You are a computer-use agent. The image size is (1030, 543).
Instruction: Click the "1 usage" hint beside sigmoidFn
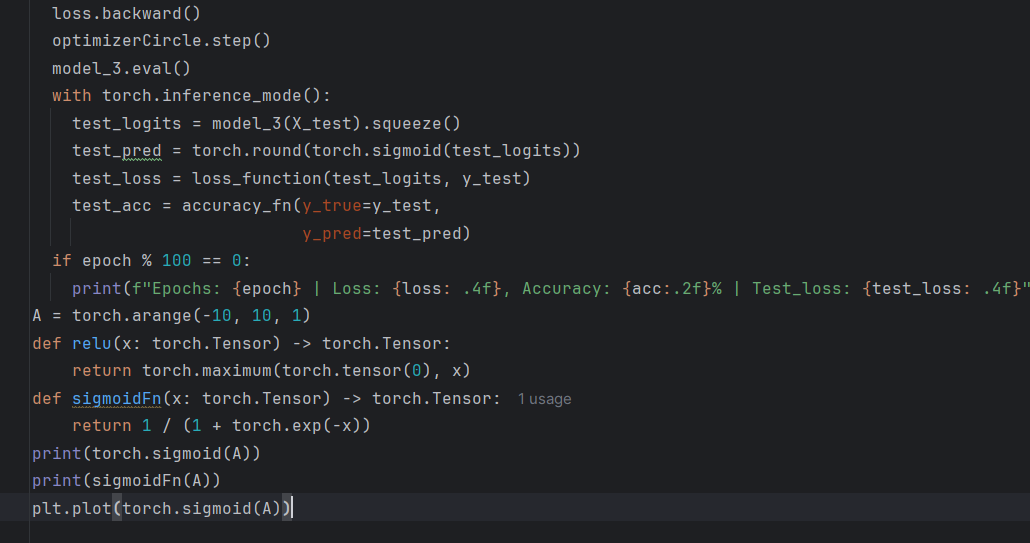click(x=544, y=399)
